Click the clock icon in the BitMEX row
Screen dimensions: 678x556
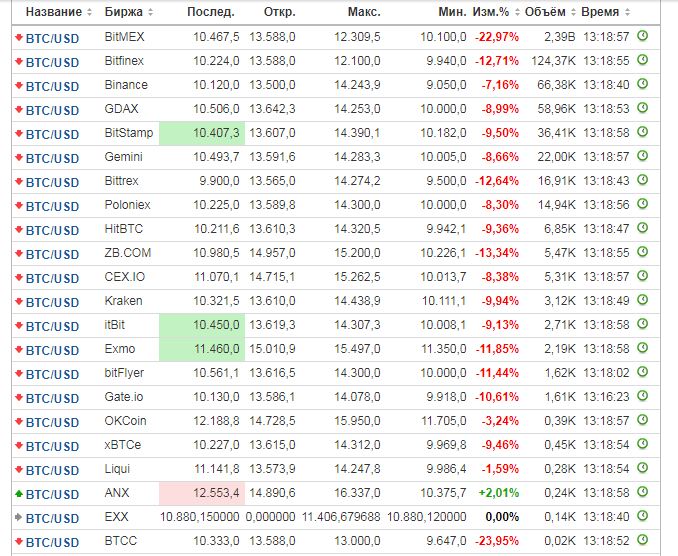[x=643, y=36]
